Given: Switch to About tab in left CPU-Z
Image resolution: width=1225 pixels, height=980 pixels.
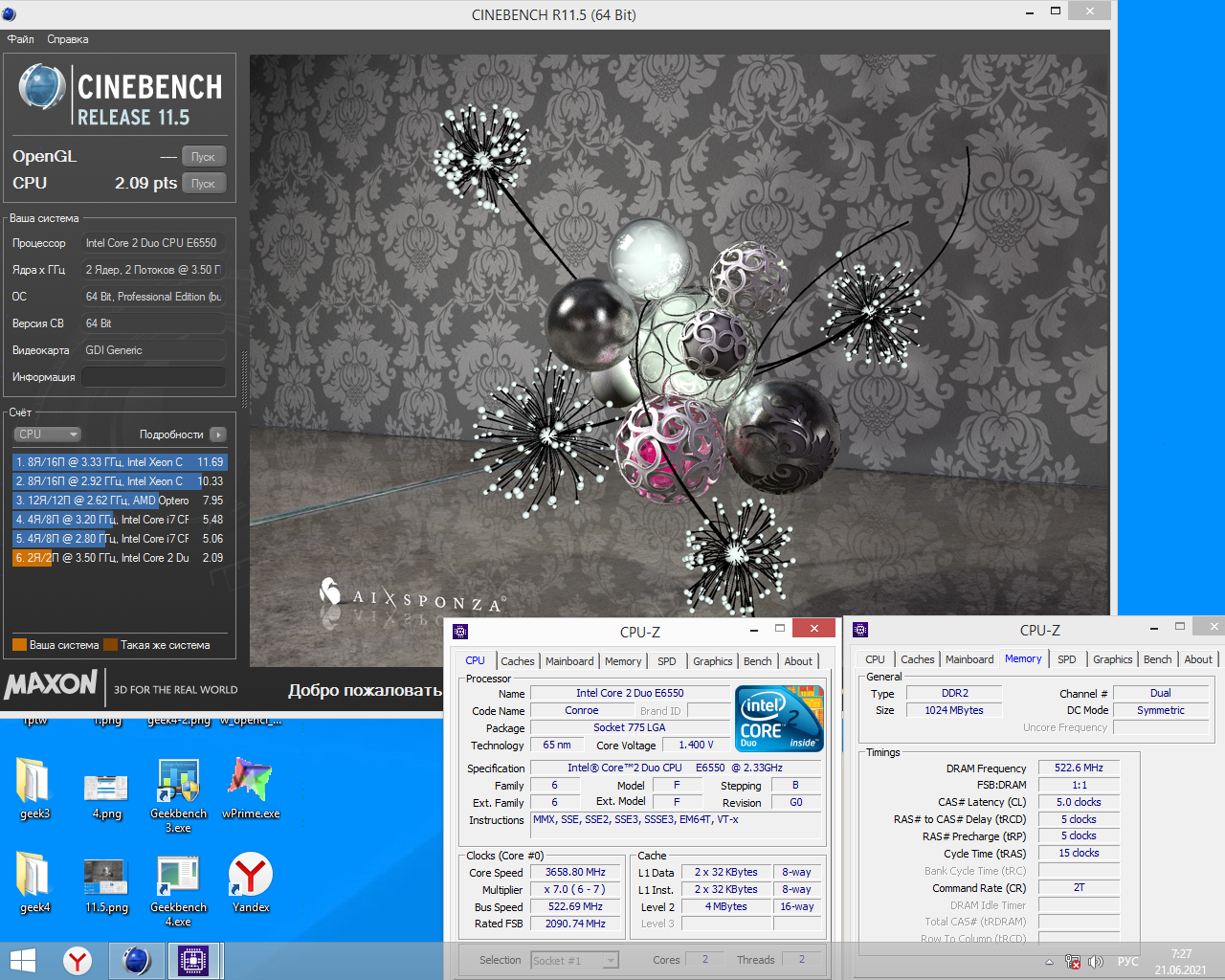Looking at the screenshot, I should point(798,661).
